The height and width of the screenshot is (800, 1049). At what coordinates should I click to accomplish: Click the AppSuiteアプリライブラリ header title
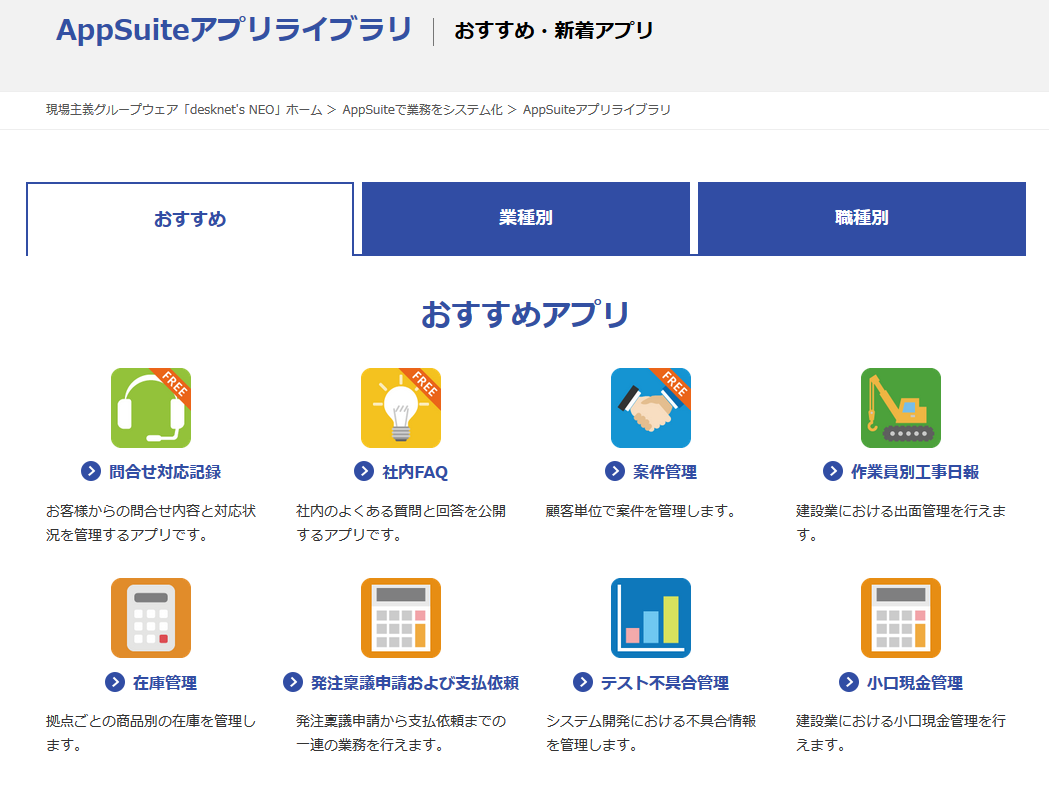(234, 30)
